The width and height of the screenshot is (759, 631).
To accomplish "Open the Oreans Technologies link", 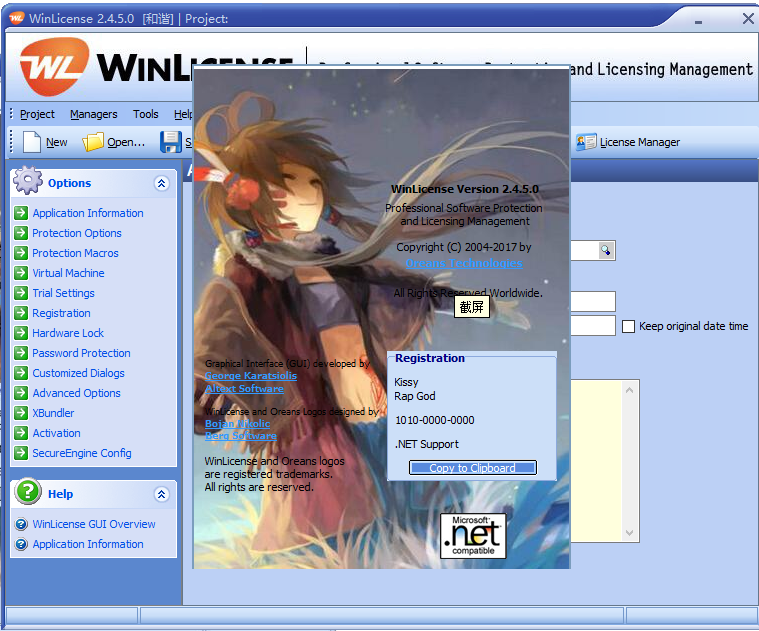I will [x=464, y=263].
